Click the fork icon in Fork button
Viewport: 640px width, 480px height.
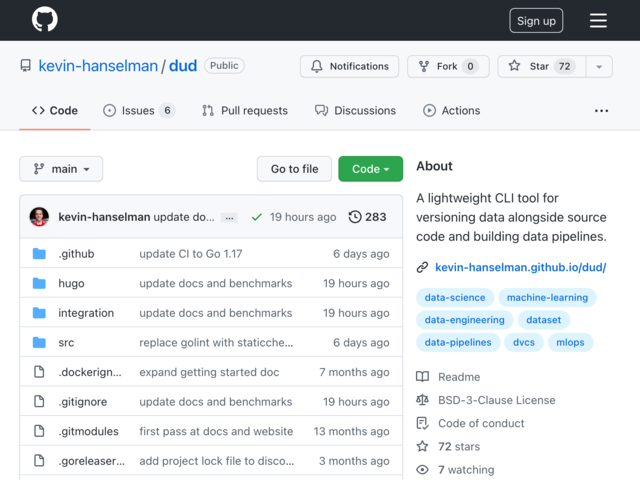[424, 66]
